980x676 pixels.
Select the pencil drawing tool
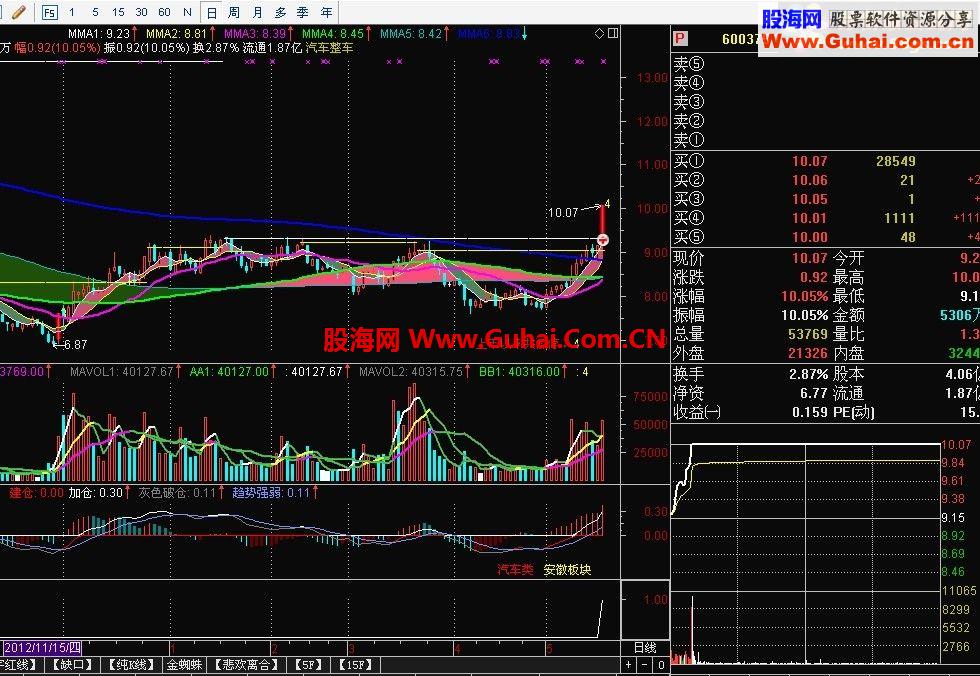click(x=19, y=12)
